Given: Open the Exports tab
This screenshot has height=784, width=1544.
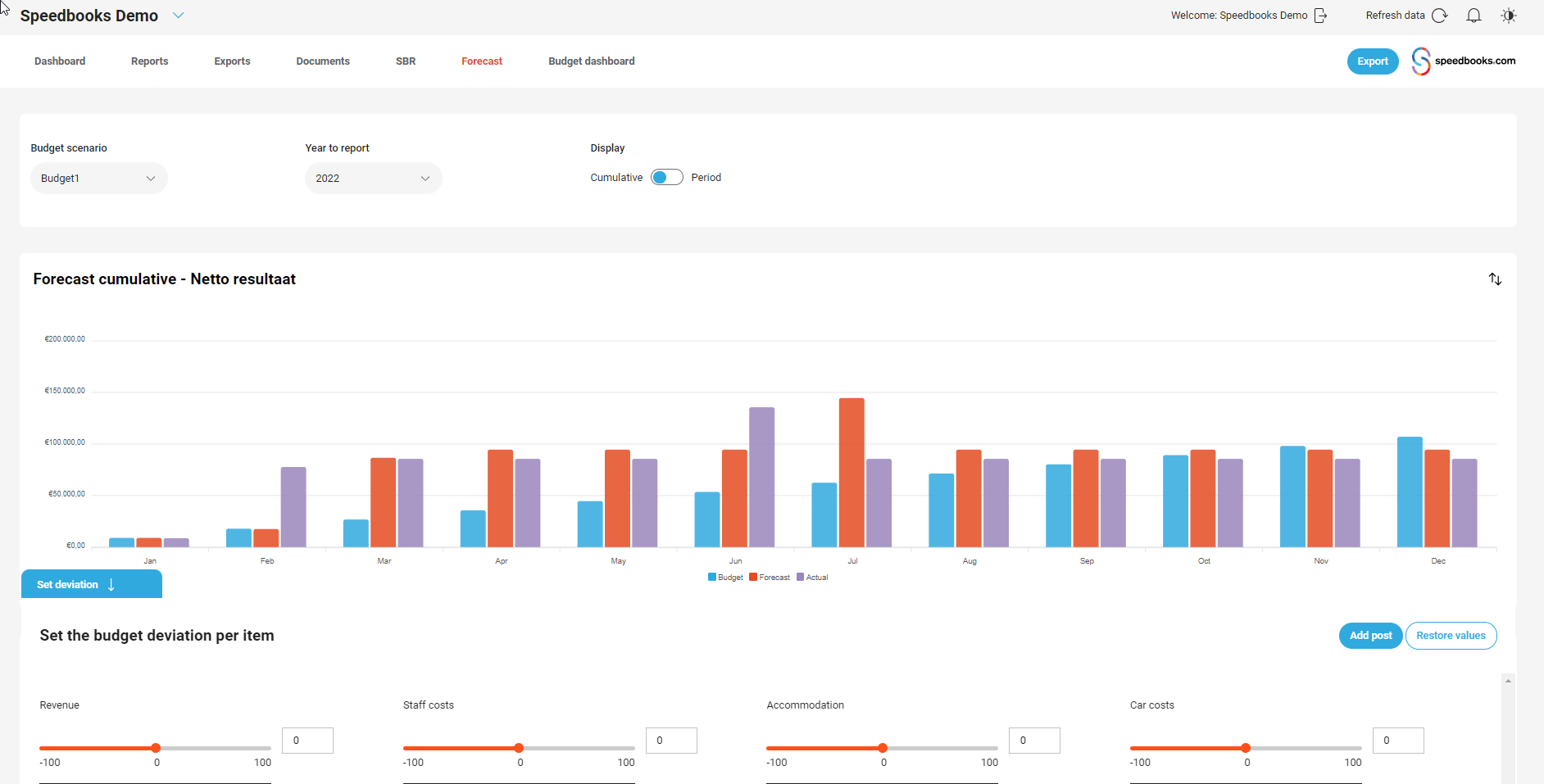Looking at the screenshot, I should click(233, 61).
